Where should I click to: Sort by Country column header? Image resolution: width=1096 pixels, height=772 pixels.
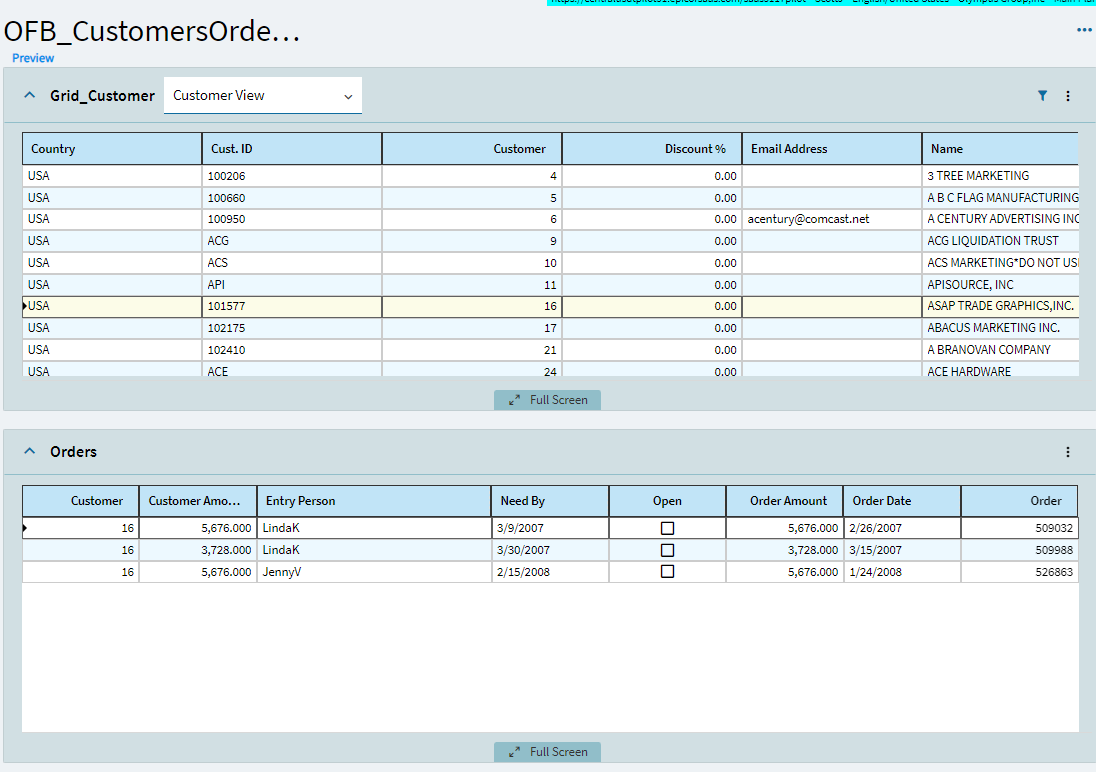112,149
